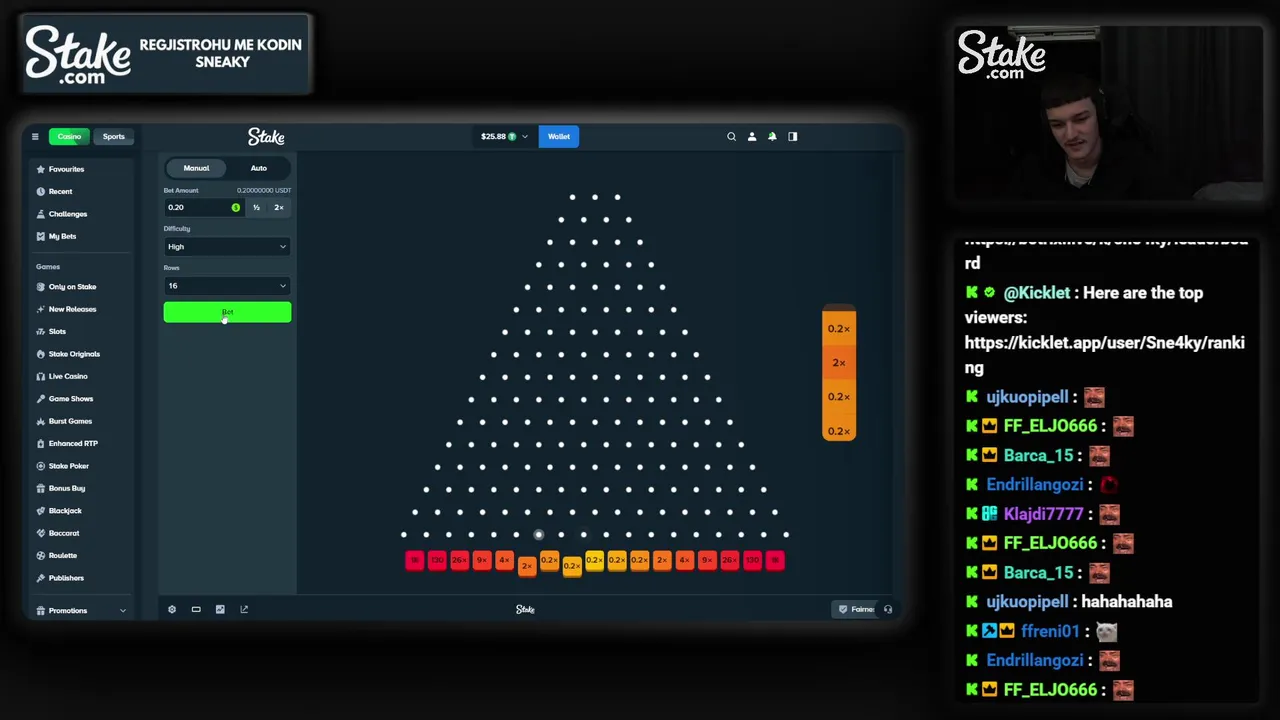Open the Wallet
Viewport: 1280px width, 720px height.
(559, 136)
